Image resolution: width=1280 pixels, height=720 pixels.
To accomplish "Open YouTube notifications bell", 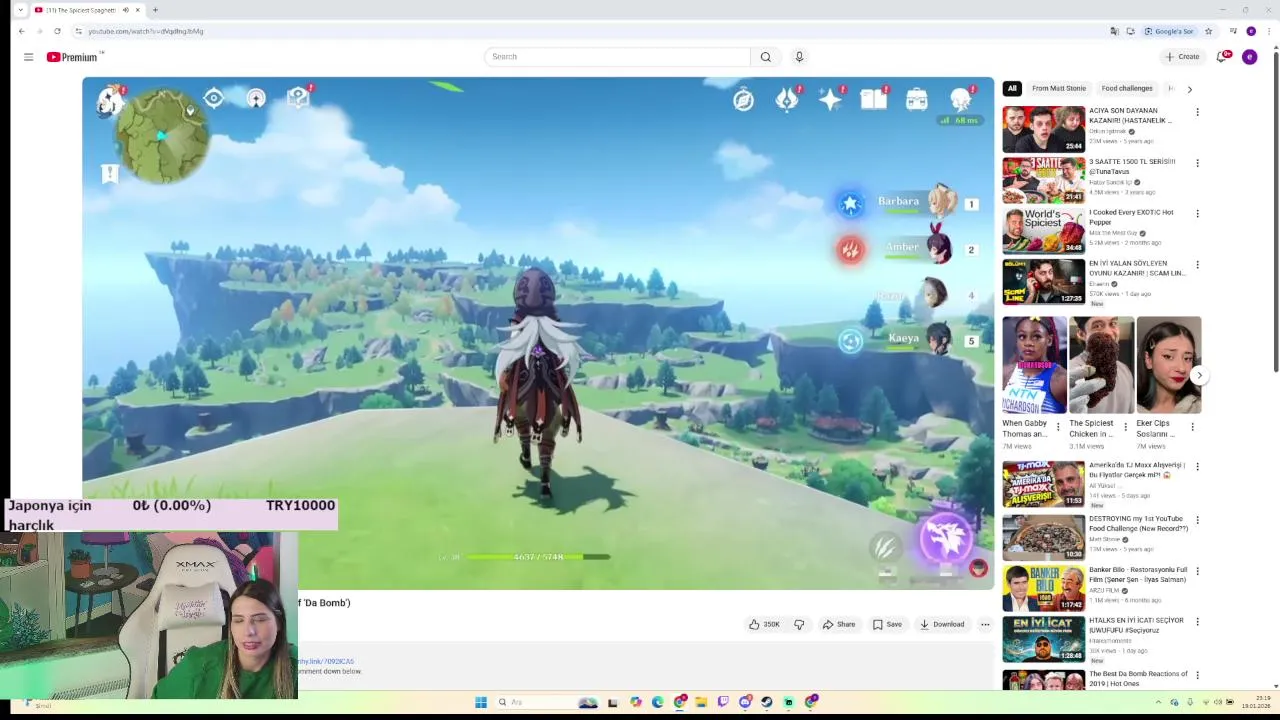I will click(x=1222, y=57).
